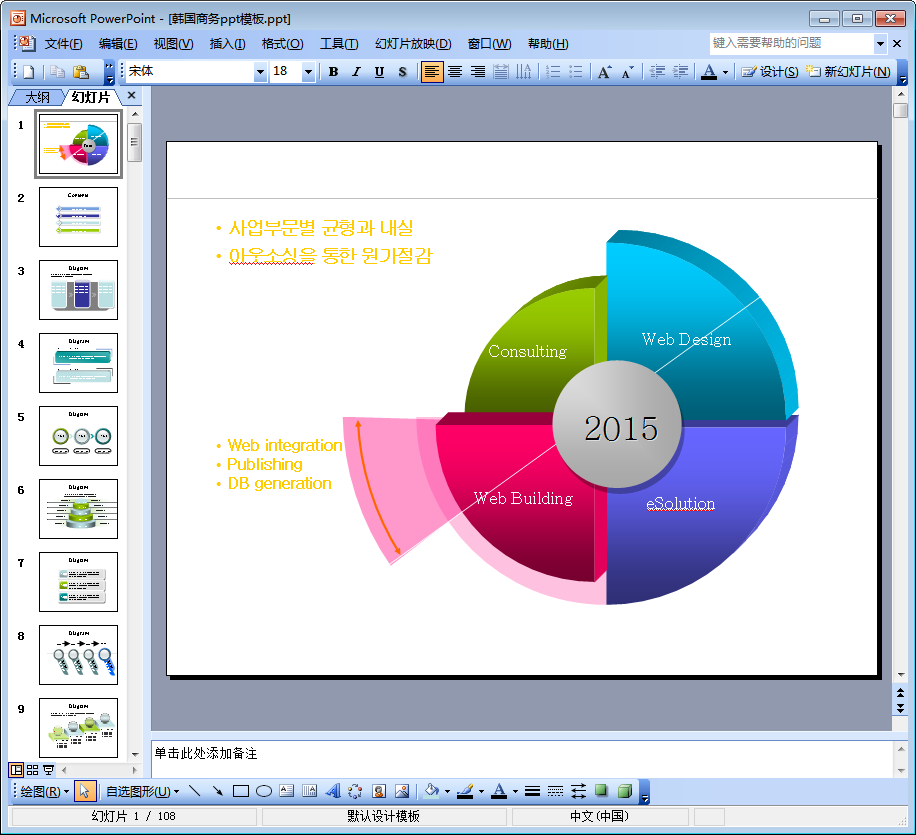This screenshot has width=916, height=835.
Task: Select slide 5 thumbnail
Action: (x=78, y=436)
